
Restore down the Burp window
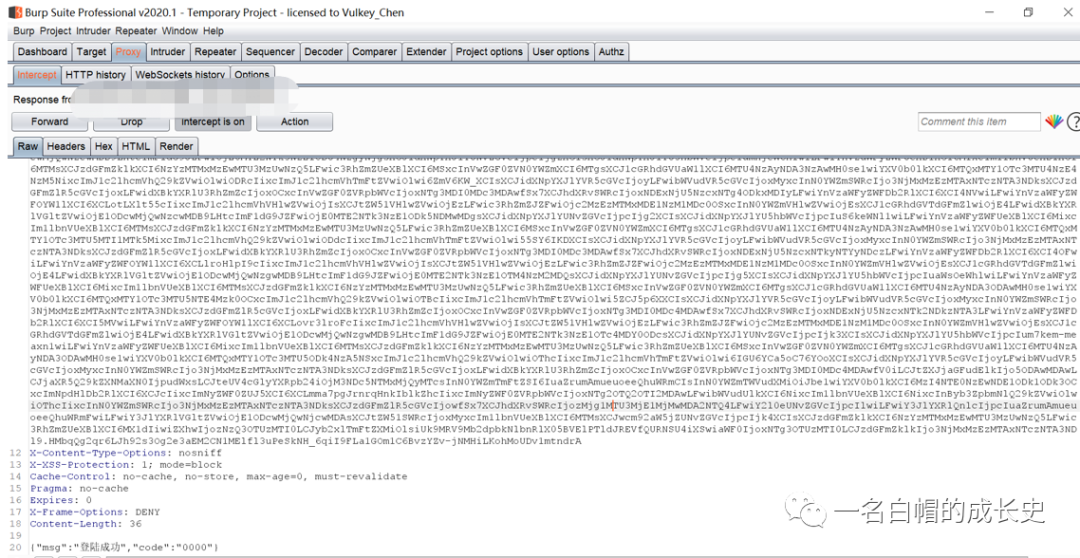pyautogui.click(x=1028, y=12)
